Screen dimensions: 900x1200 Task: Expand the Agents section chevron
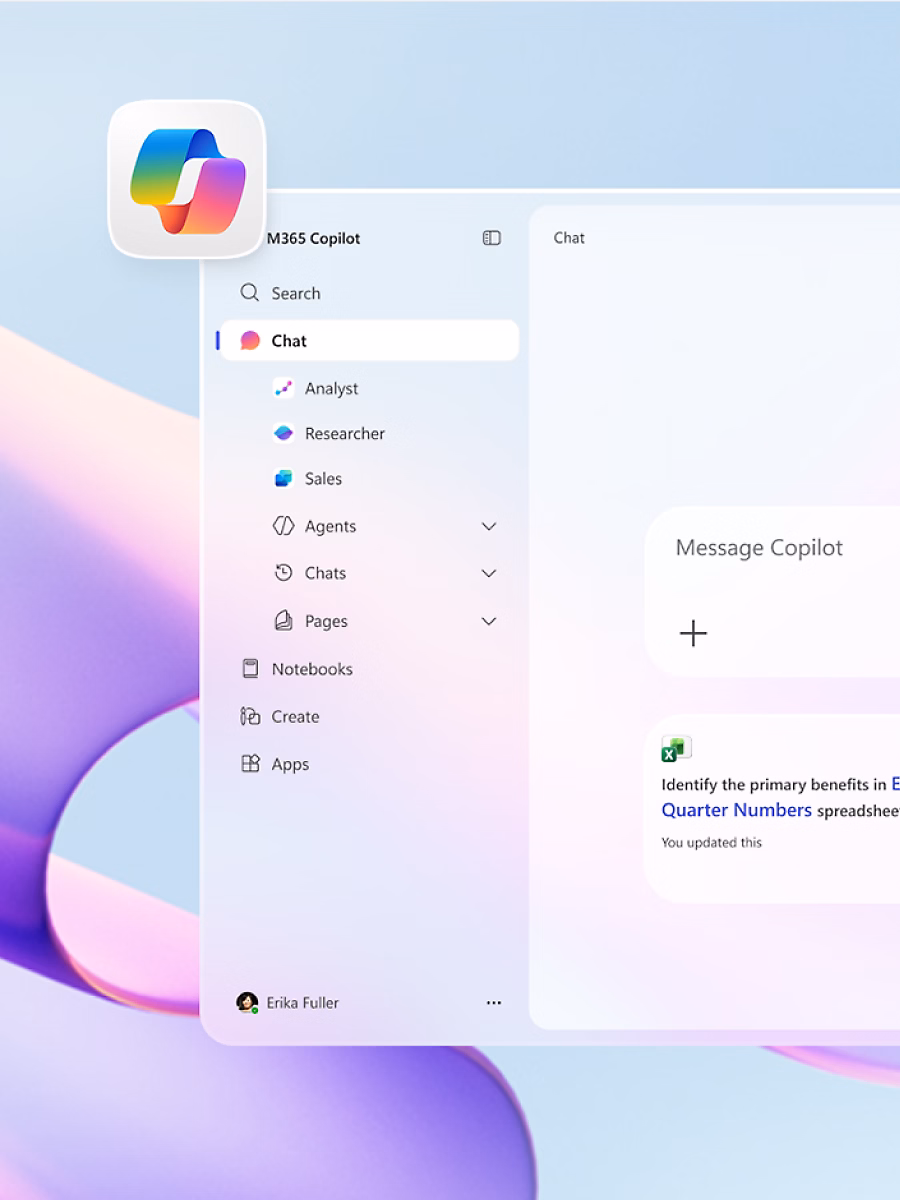point(489,526)
